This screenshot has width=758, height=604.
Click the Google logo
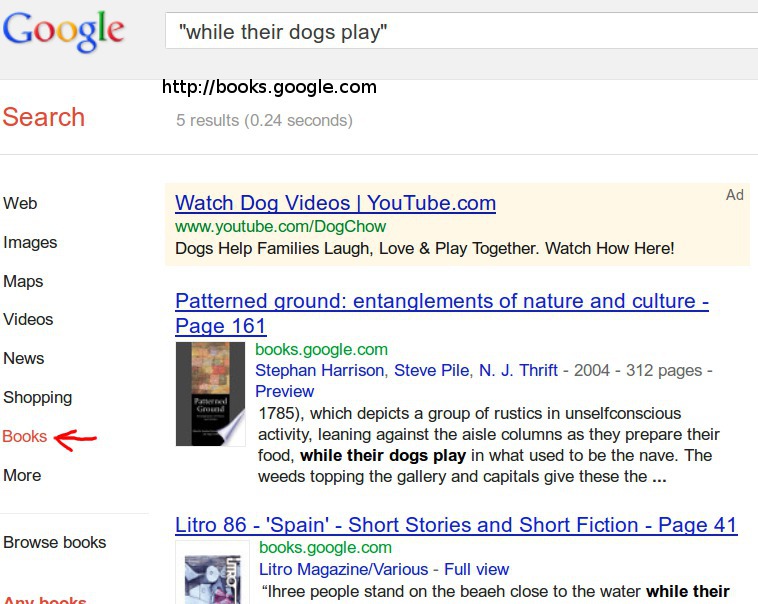tap(63, 31)
